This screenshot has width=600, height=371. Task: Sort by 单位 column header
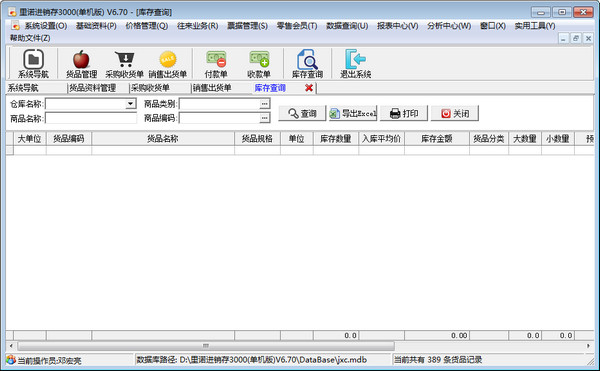297,138
